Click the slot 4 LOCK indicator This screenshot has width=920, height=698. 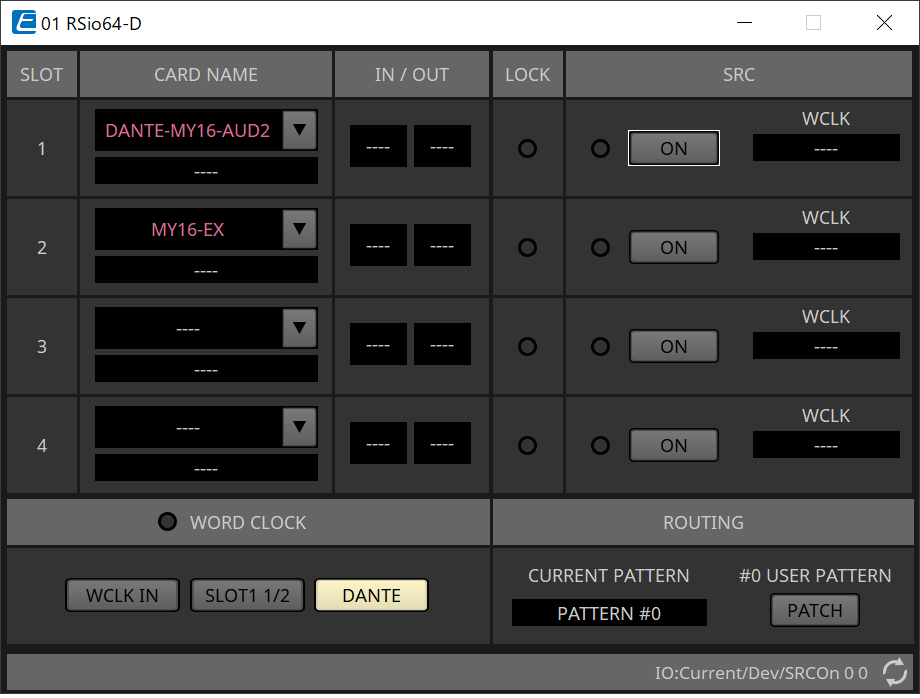click(527, 446)
